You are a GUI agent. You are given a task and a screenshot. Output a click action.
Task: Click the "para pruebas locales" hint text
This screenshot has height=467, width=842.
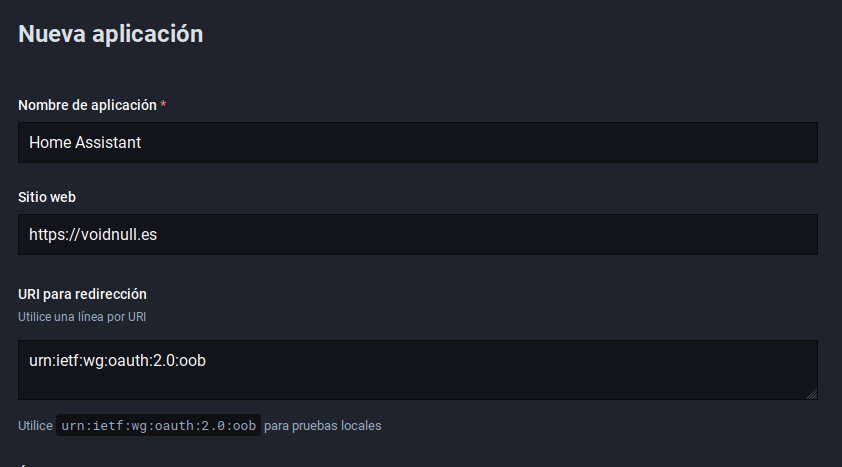[323, 426]
